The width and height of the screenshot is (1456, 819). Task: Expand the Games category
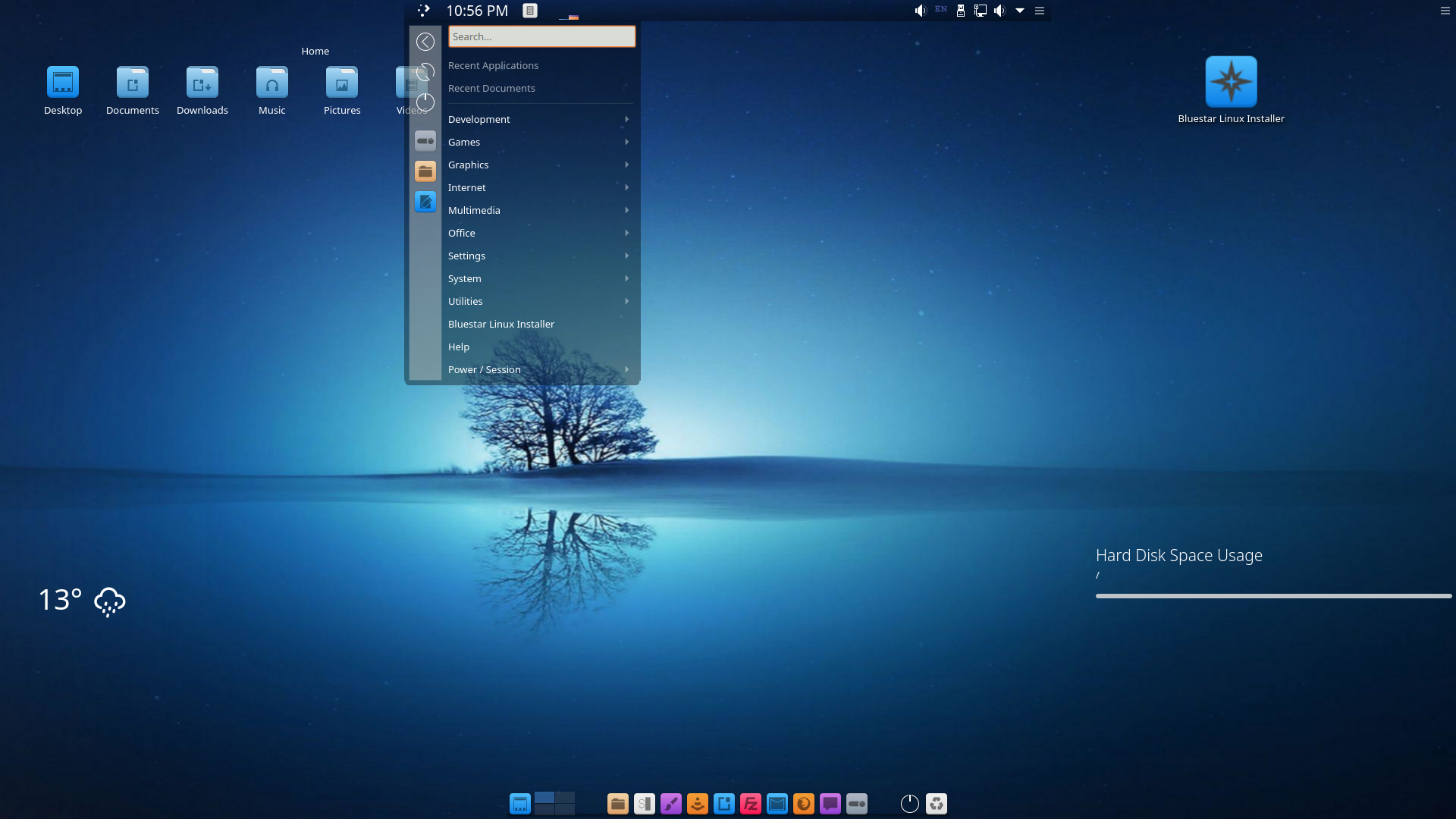coord(539,142)
